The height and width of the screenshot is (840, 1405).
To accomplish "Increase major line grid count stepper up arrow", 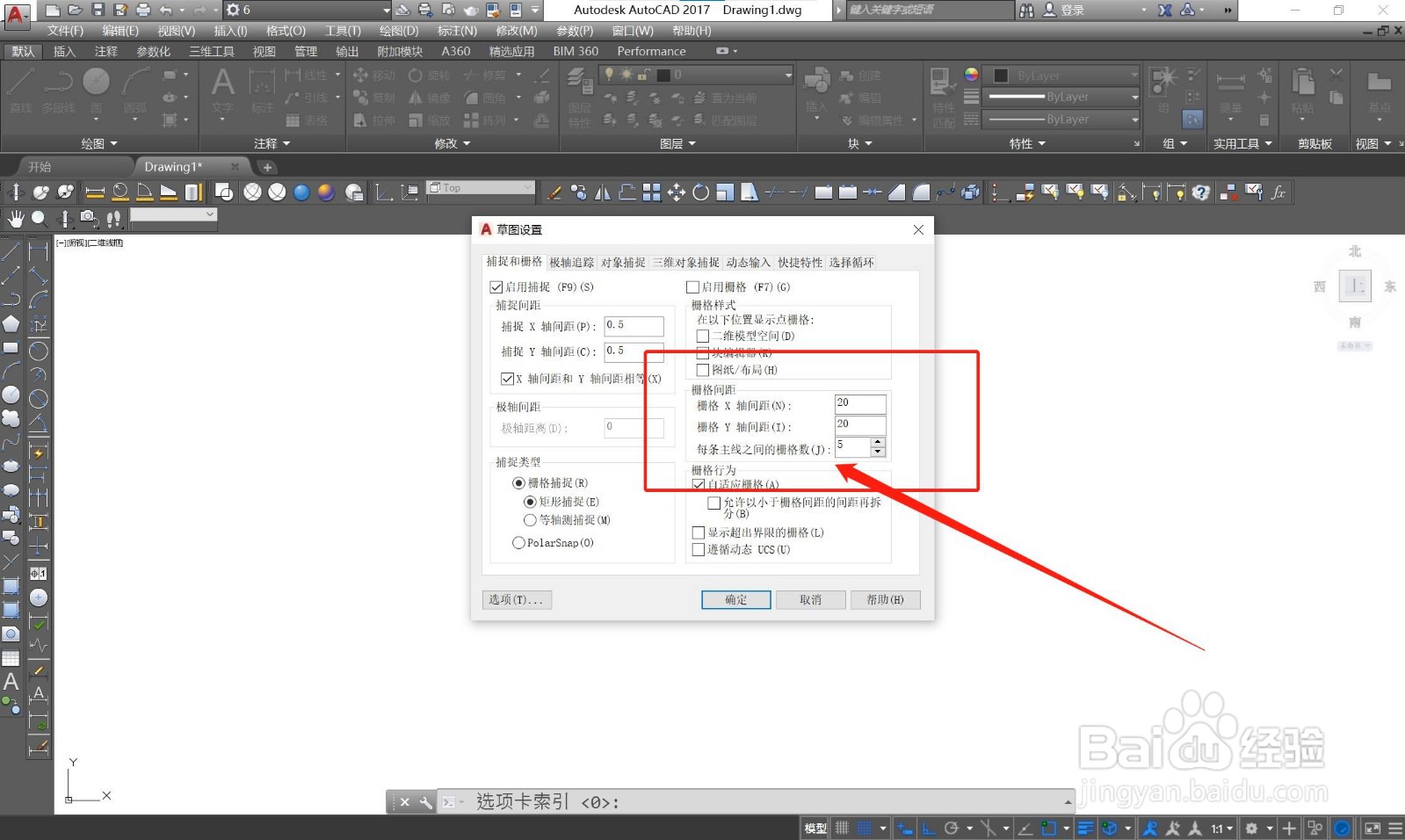I will [878, 444].
